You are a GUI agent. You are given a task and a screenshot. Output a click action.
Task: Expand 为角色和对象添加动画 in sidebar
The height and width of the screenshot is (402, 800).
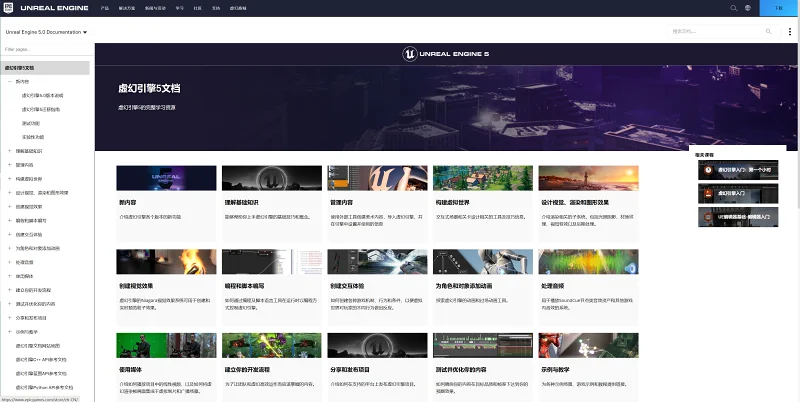pyautogui.click(x=10, y=248)
